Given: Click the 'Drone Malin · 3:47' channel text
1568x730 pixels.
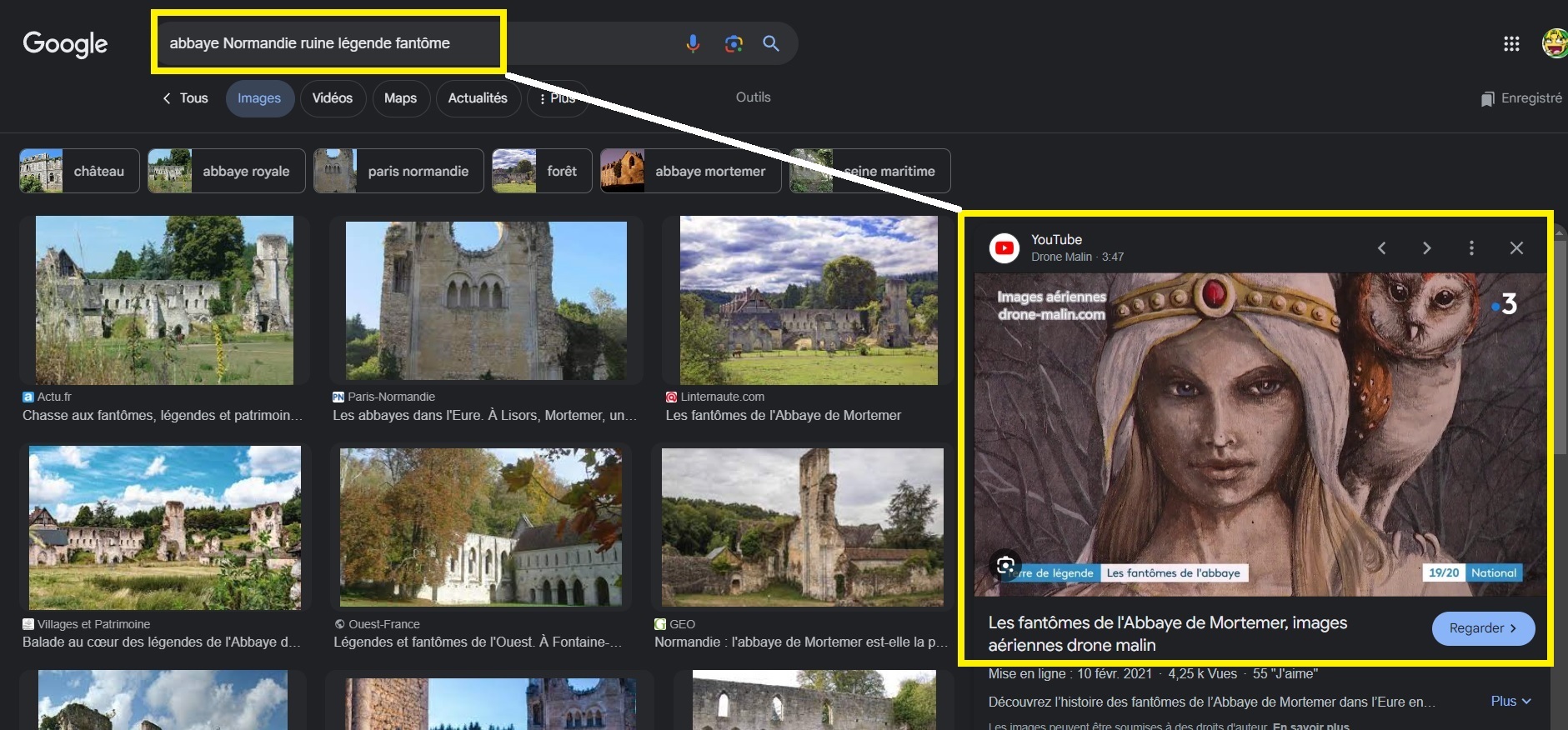Looking at the screenshot, I should click(1077, 257).
